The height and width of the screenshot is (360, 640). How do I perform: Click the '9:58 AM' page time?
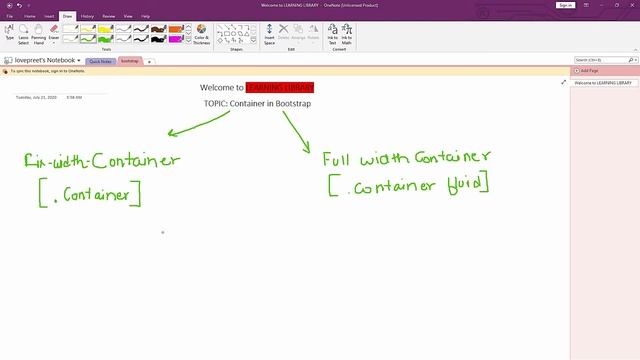74,98
